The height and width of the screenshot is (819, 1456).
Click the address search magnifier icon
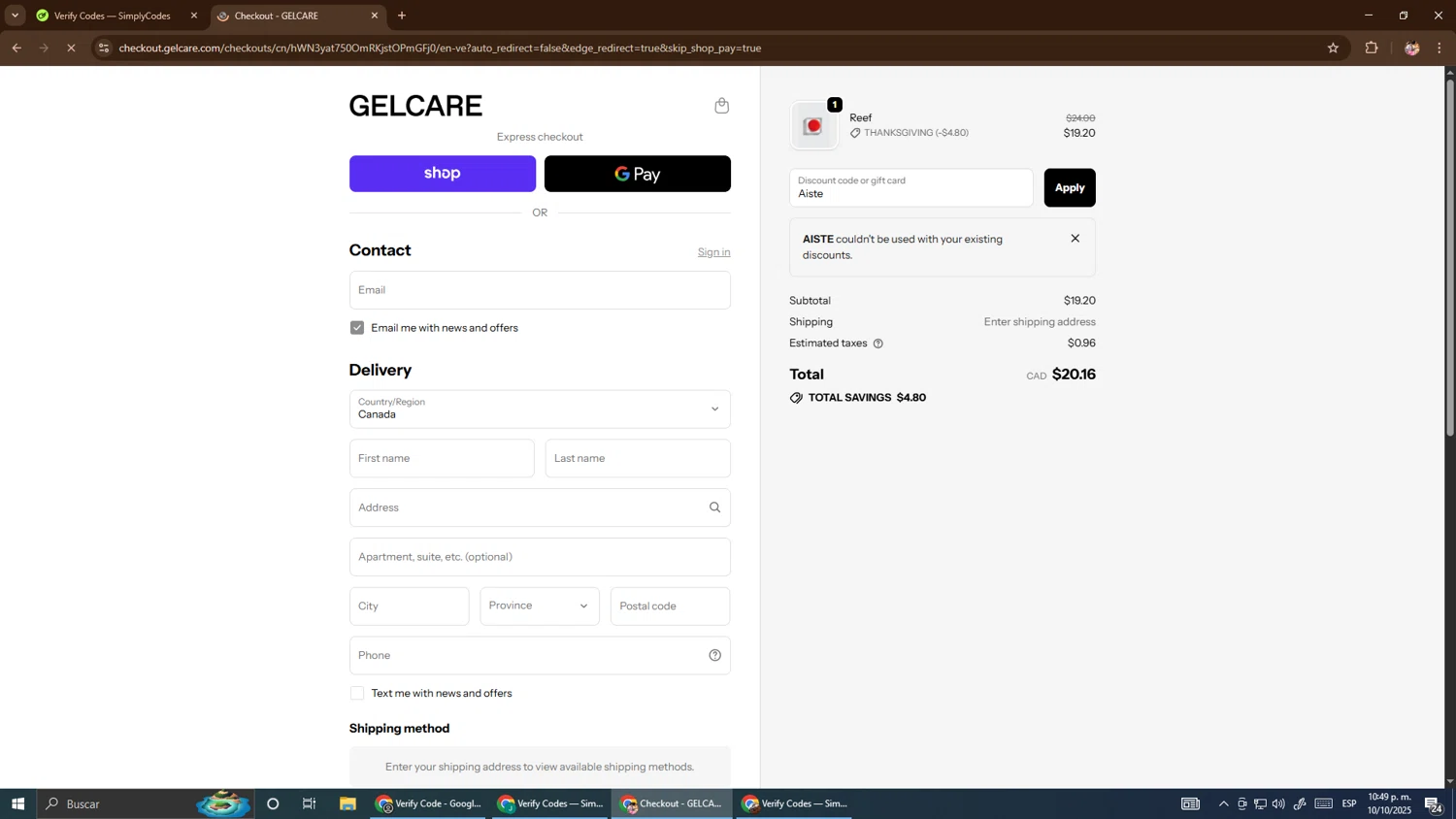(x=714, y=508)
